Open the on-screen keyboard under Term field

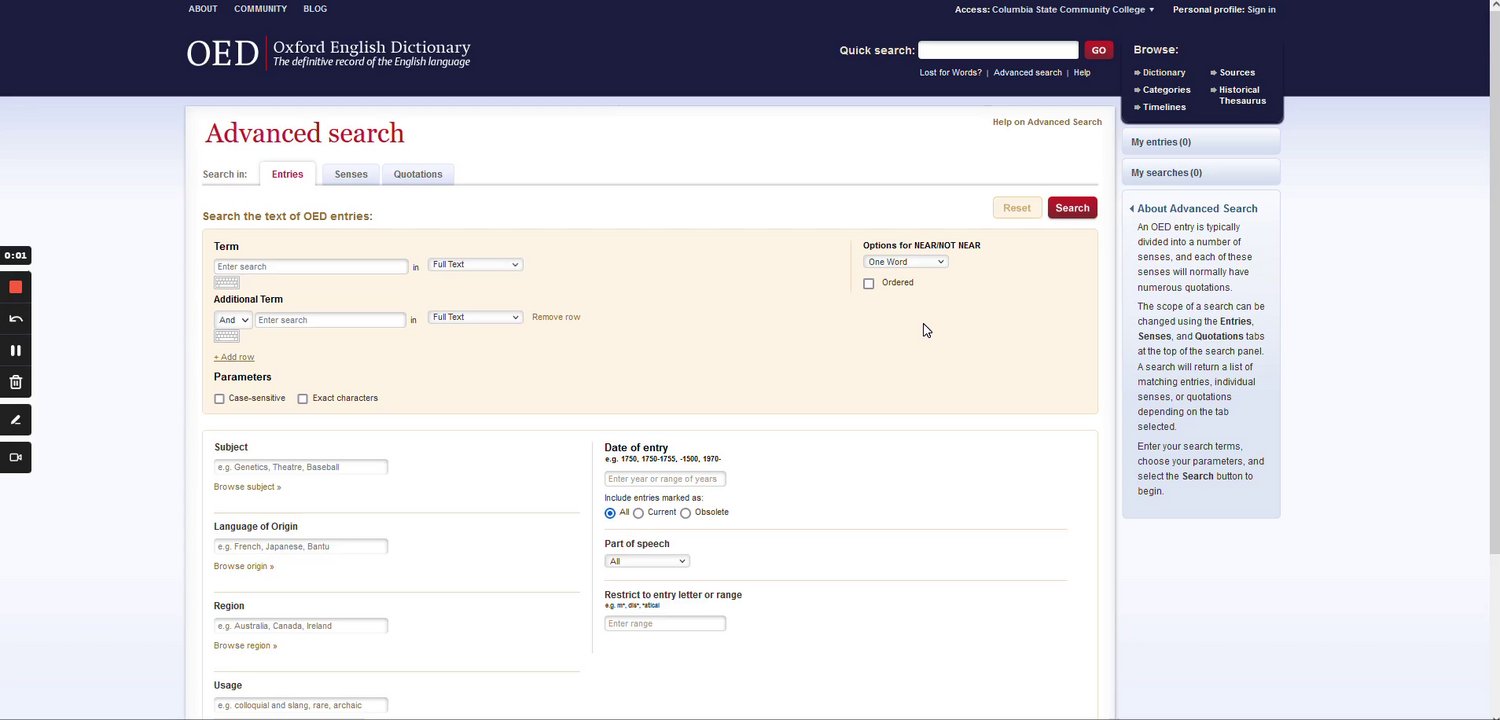coord(226,283)
